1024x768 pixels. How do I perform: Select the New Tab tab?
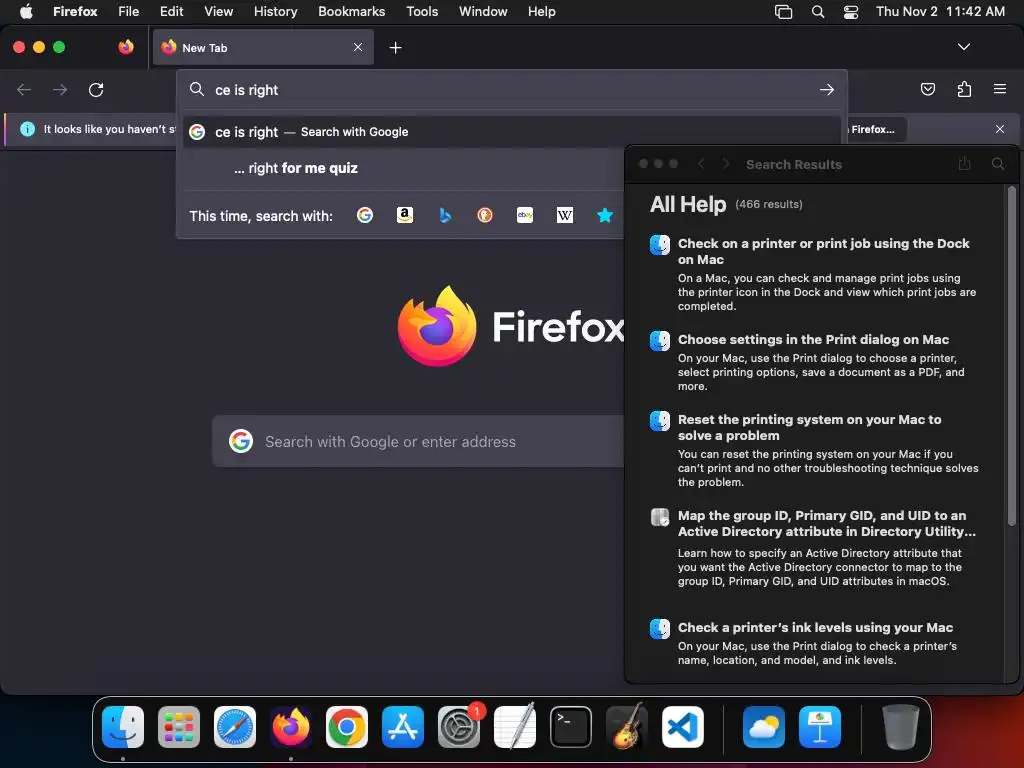click(263, 47)
